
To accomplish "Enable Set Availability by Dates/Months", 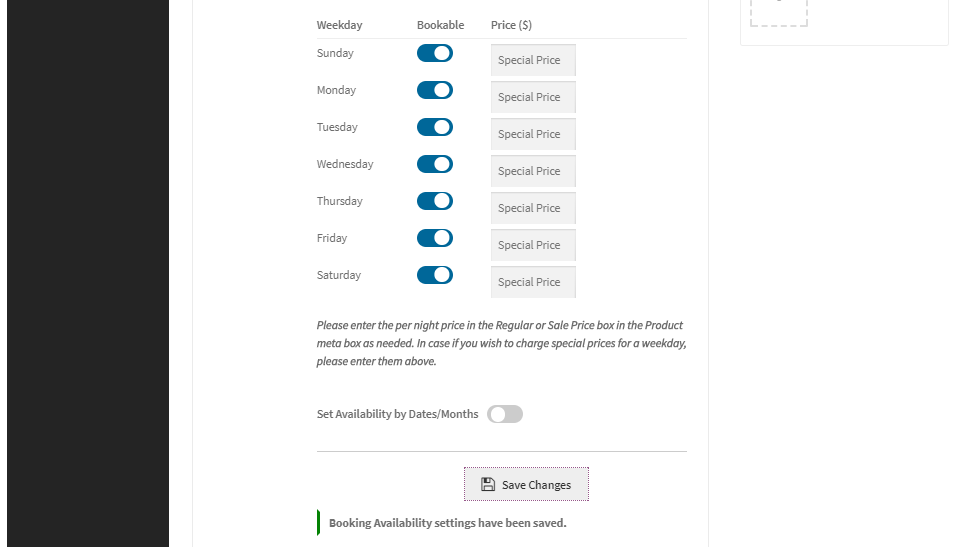I will (x=505, y=414).
